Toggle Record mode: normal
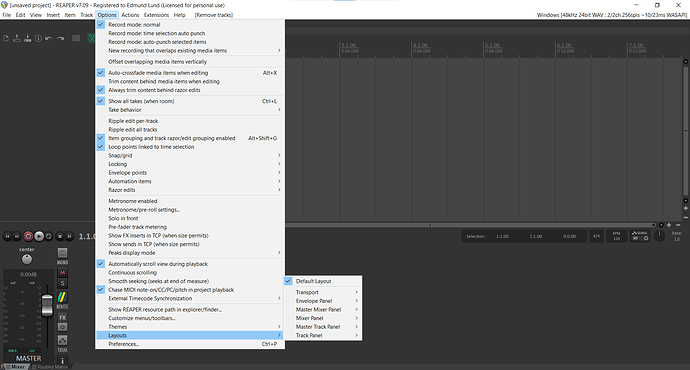 point(190,25)
